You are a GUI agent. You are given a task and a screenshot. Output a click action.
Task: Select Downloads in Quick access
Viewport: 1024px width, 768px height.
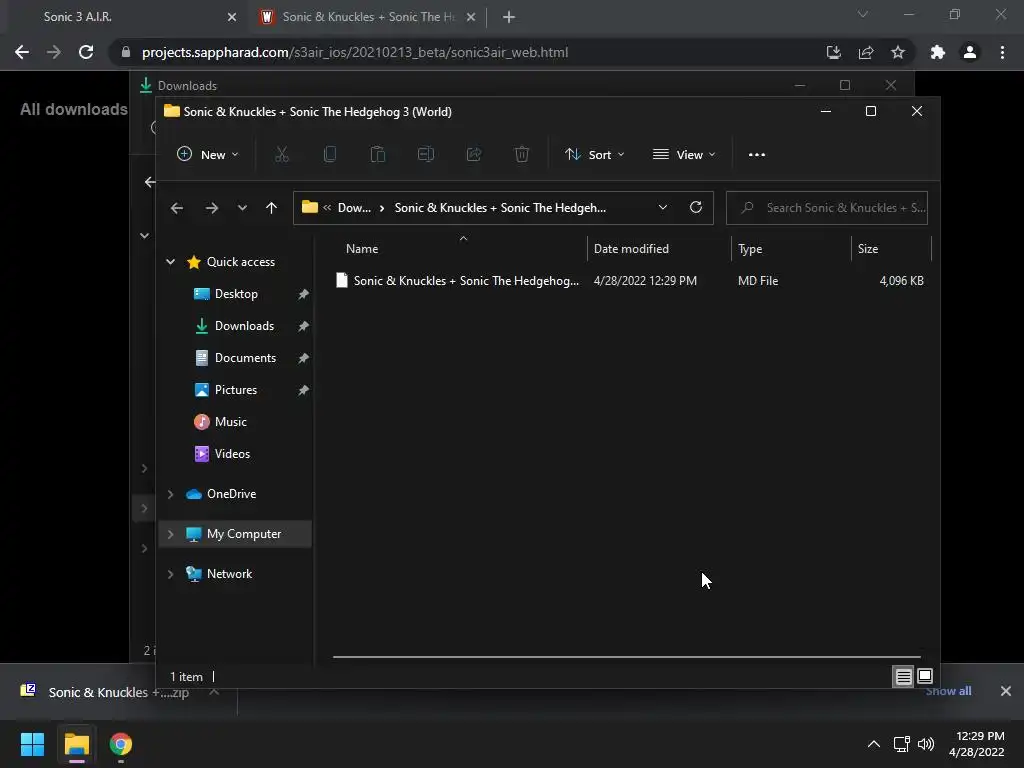click(244, 326)
